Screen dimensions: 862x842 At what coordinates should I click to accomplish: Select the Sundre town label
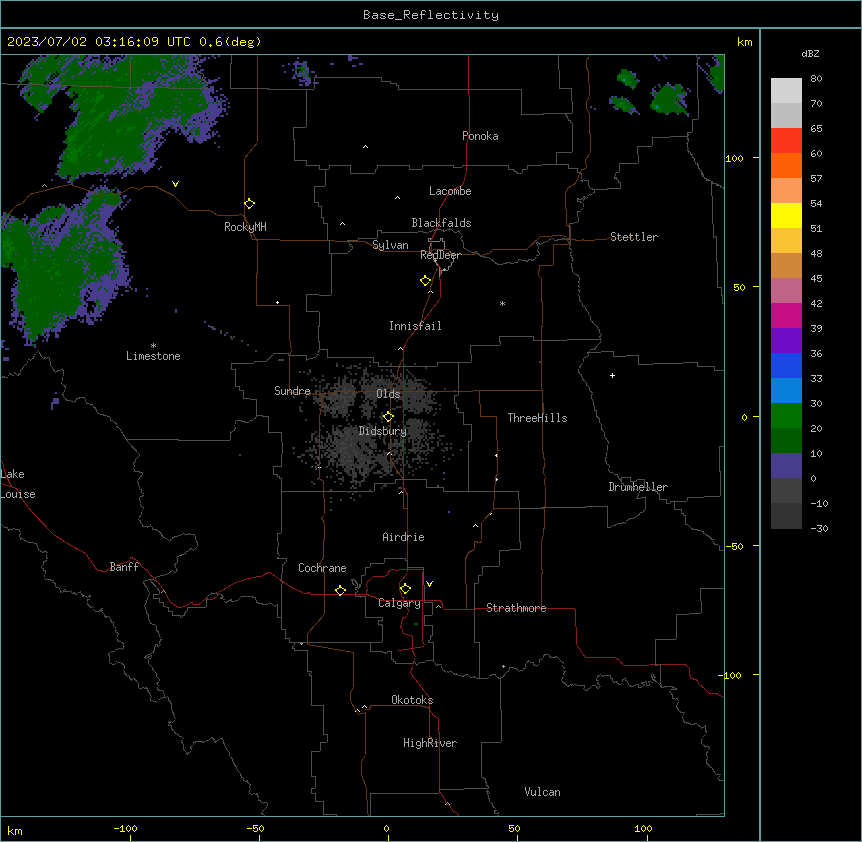292,391
